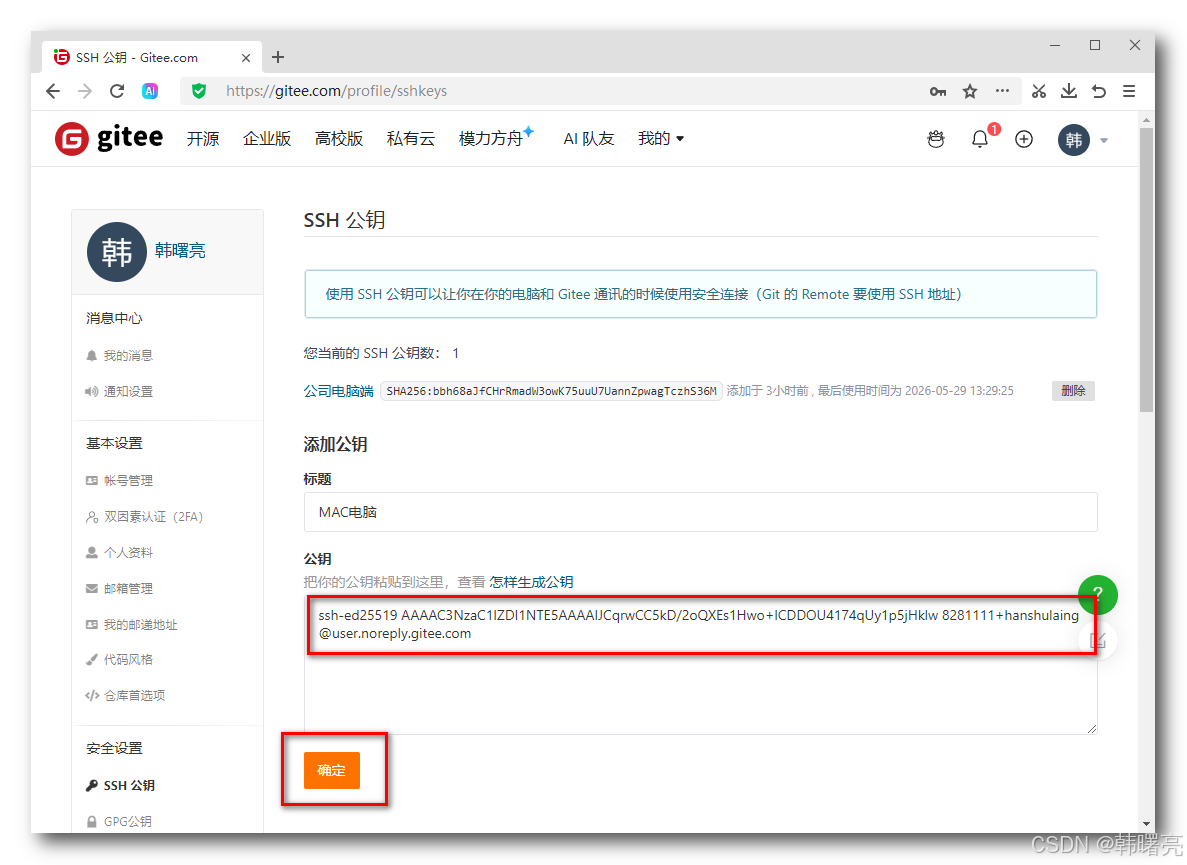The image size is (1187, 865).
Task: Click the SHA256 fingerprint text
Action: 551,391
